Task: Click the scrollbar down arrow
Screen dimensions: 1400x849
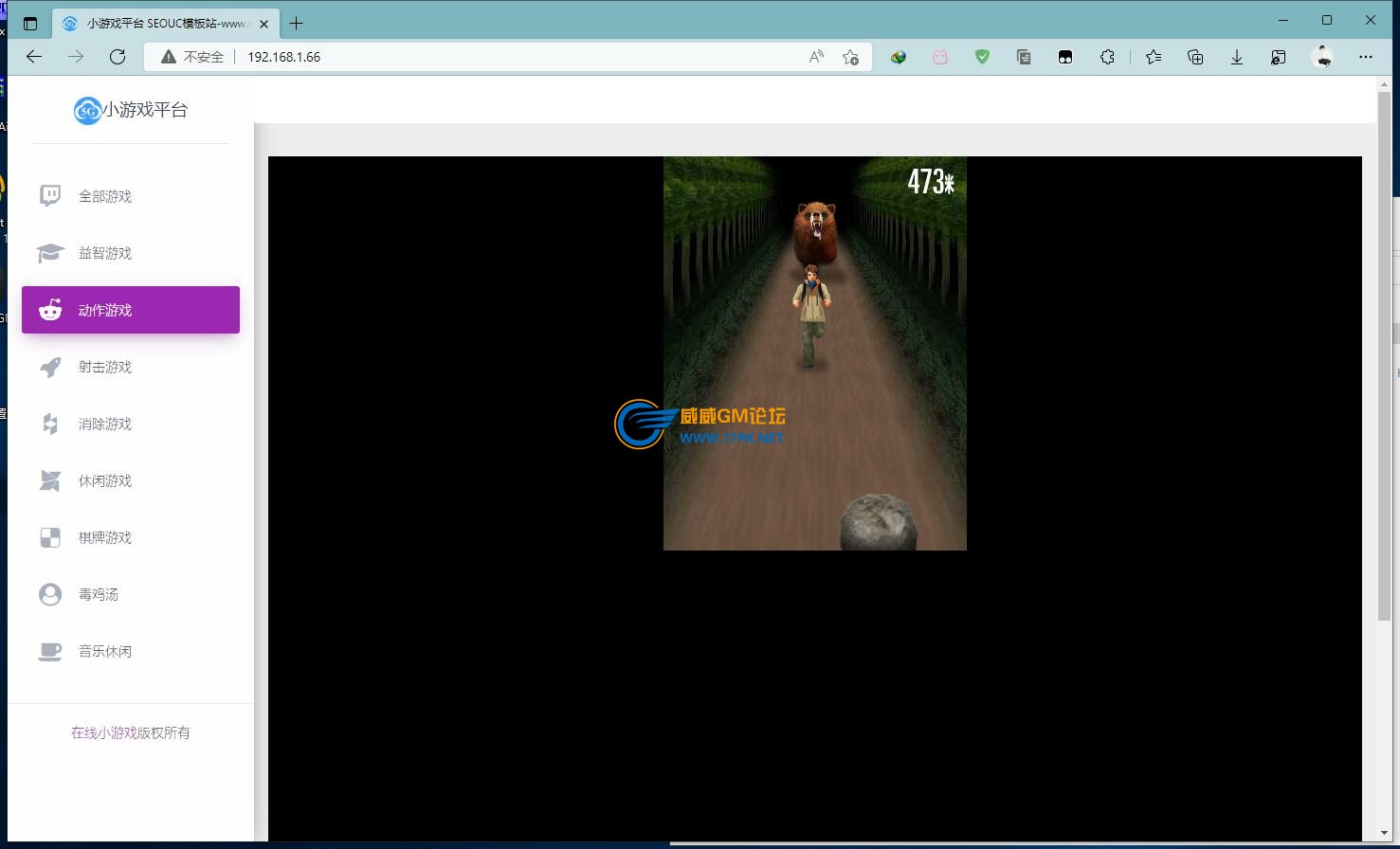Action: point(1384,833)
